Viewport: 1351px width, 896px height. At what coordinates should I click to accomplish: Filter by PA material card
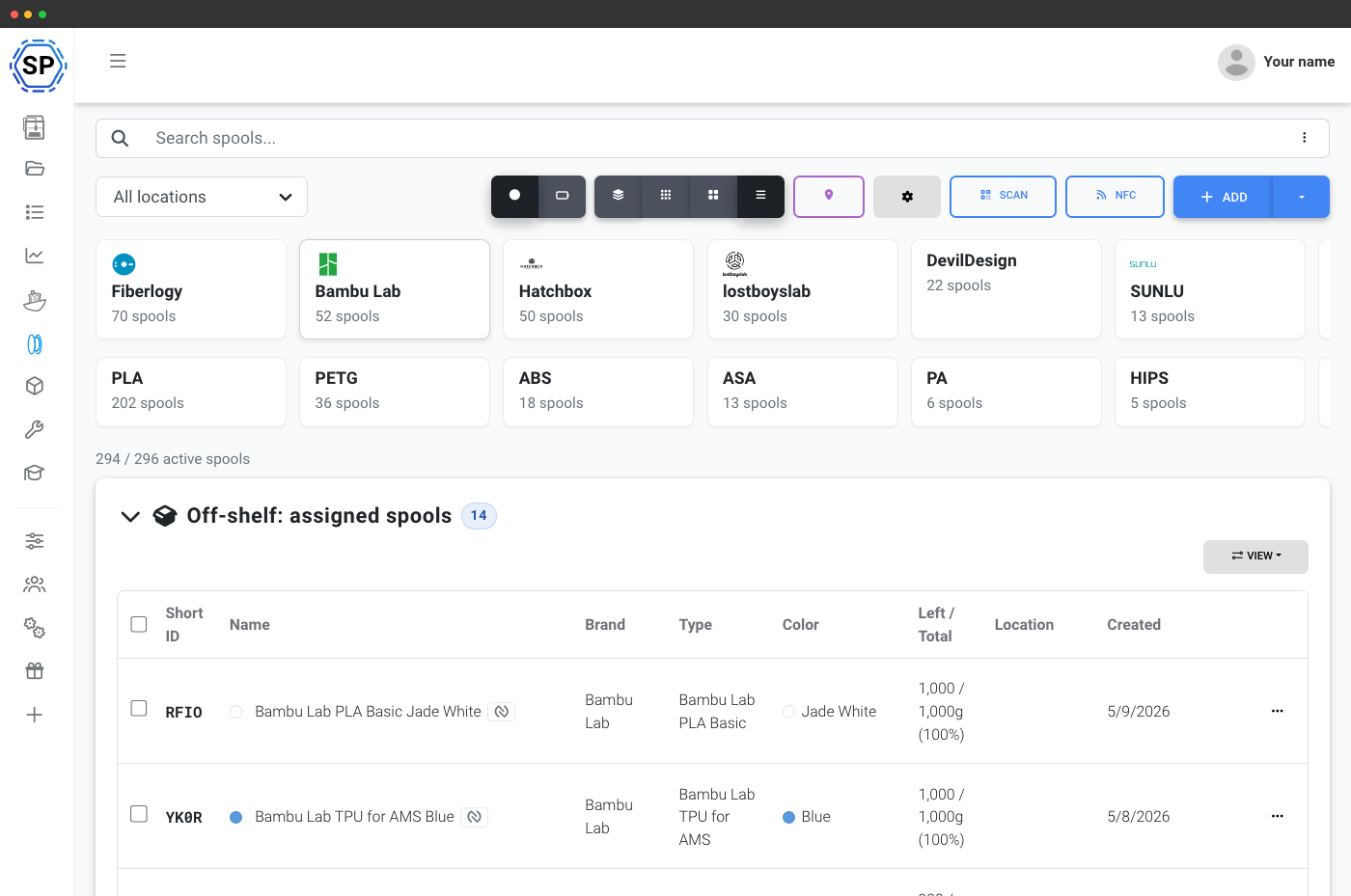tap(1006, 392)
